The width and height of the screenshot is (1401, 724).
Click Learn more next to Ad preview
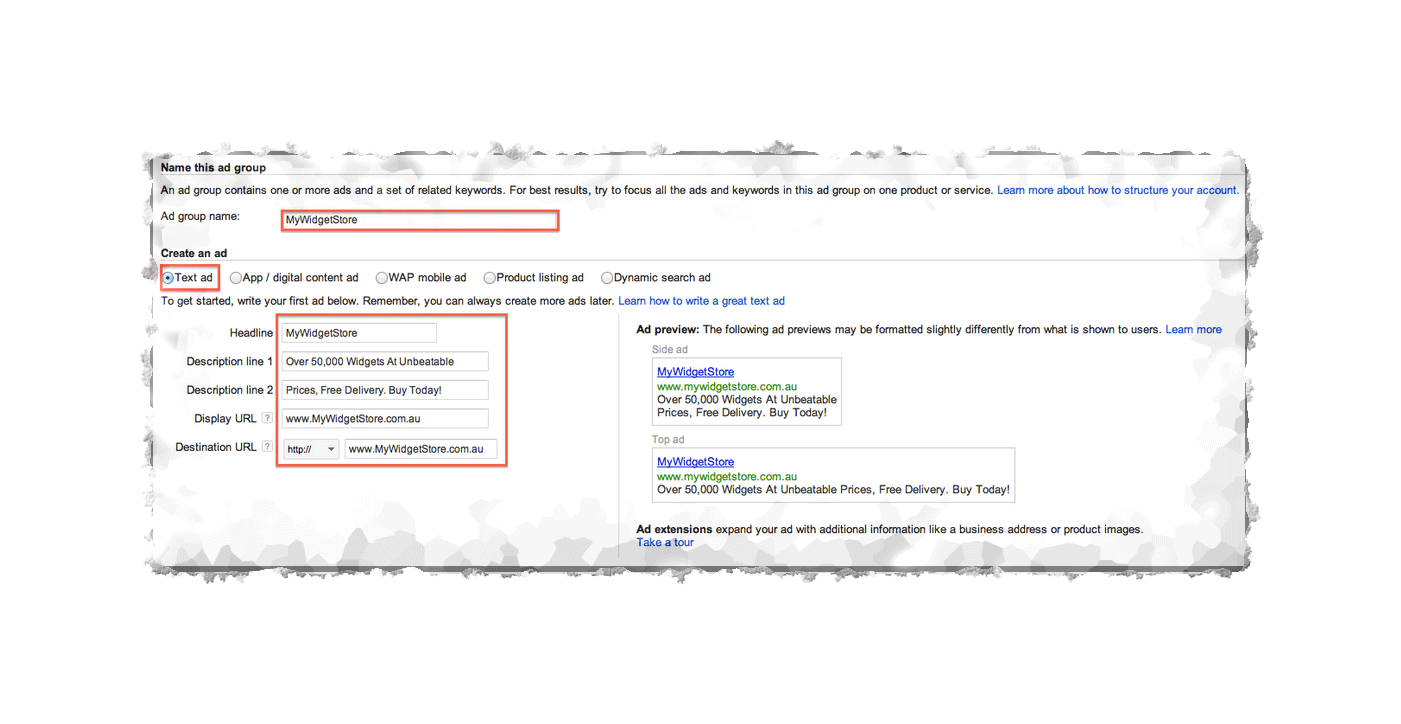1193,330
